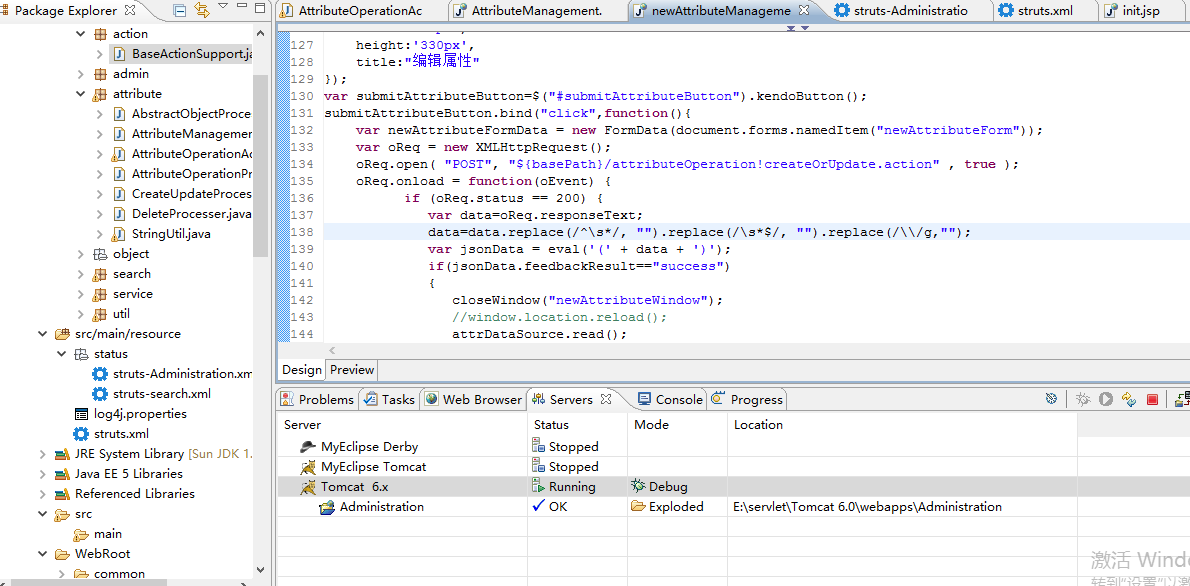Click Package Explorer vertical scrollbar thumb
Image resolution: width=1190 pixels, height=586 pixels.
click(260, 165)
